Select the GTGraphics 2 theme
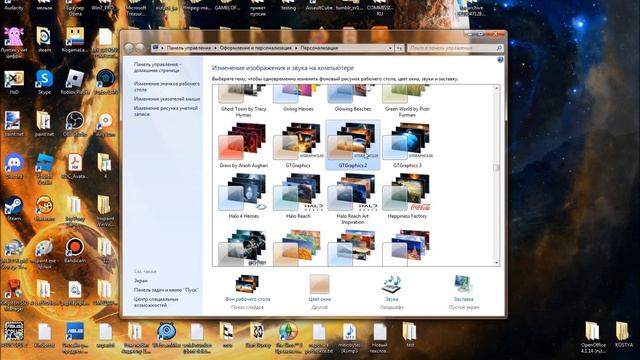The image size is (640, 360). [x=353, y=145]
